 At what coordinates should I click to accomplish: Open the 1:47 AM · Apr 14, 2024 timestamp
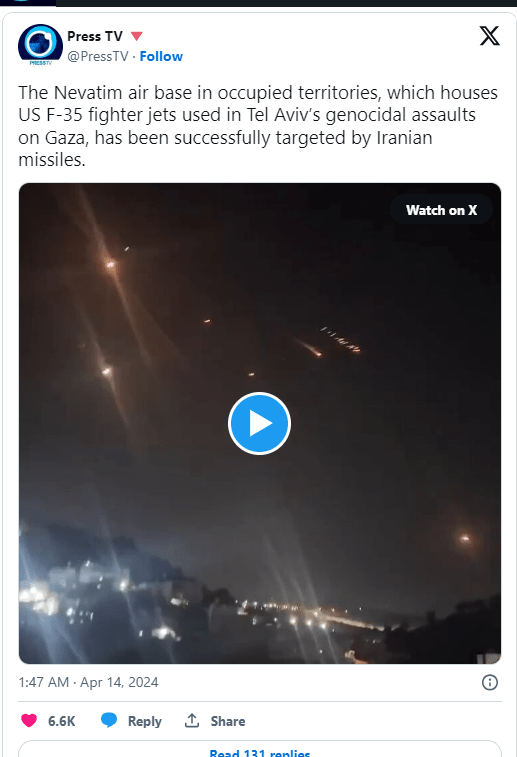[88, 682]
